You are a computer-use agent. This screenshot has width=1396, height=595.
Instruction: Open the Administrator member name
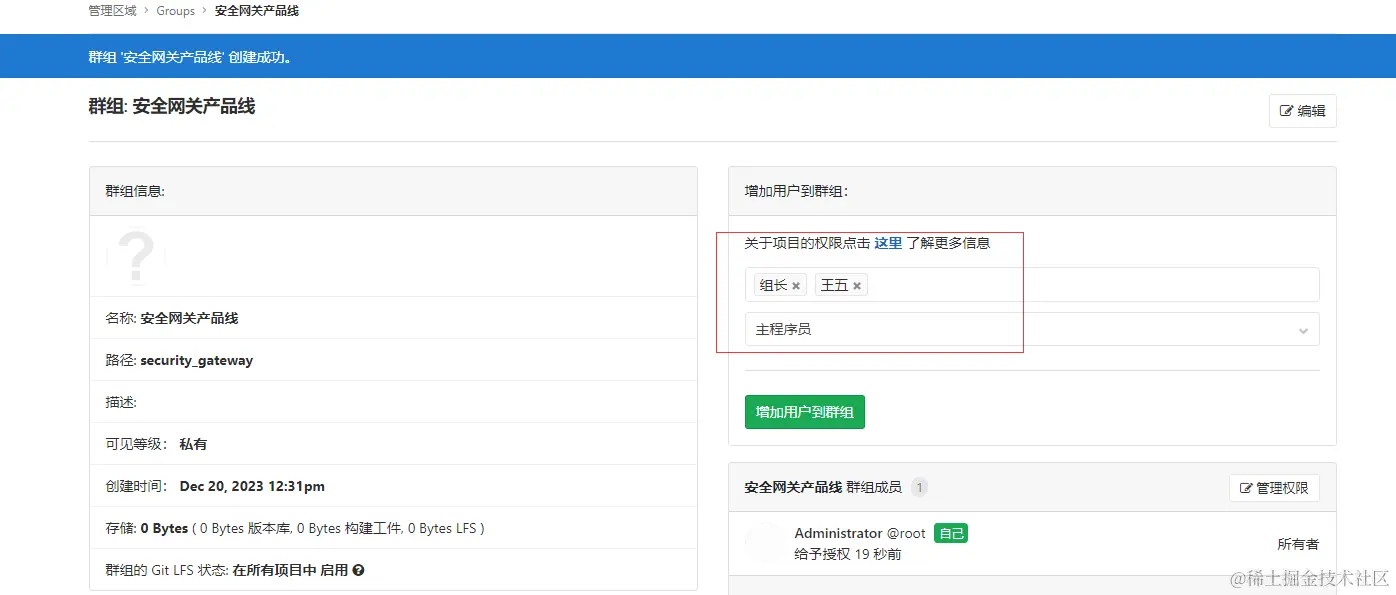tap(839, 534)
